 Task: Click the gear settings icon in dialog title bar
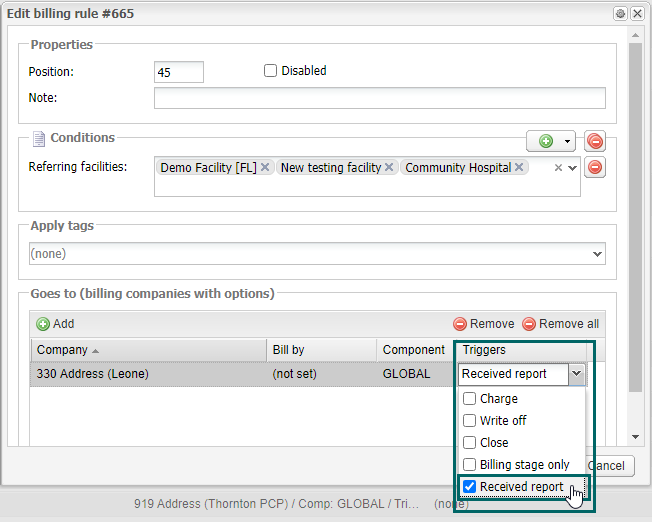(620, 14)
